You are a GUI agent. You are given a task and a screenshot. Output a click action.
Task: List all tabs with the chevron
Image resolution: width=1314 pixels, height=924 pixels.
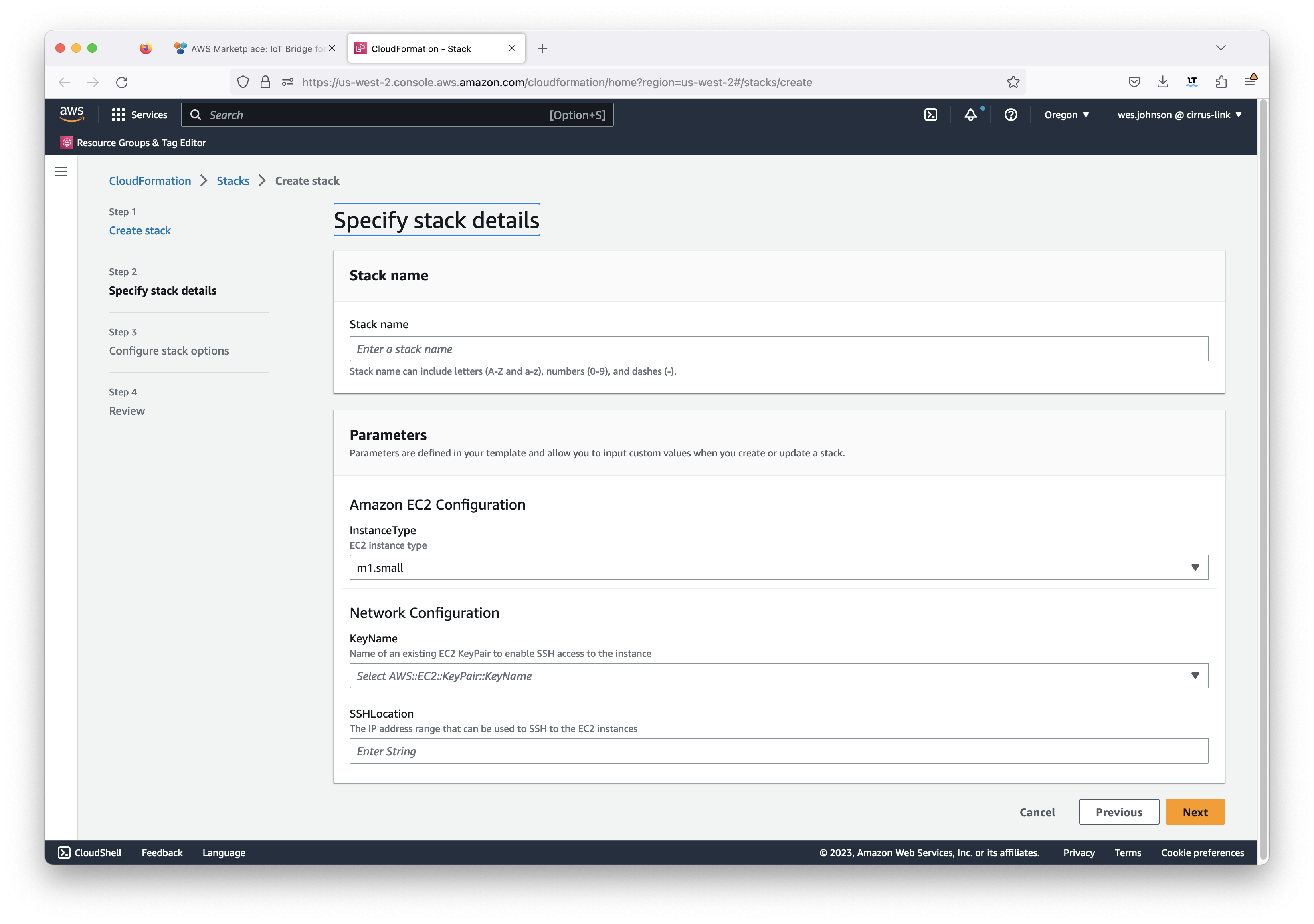point(1221,48)
